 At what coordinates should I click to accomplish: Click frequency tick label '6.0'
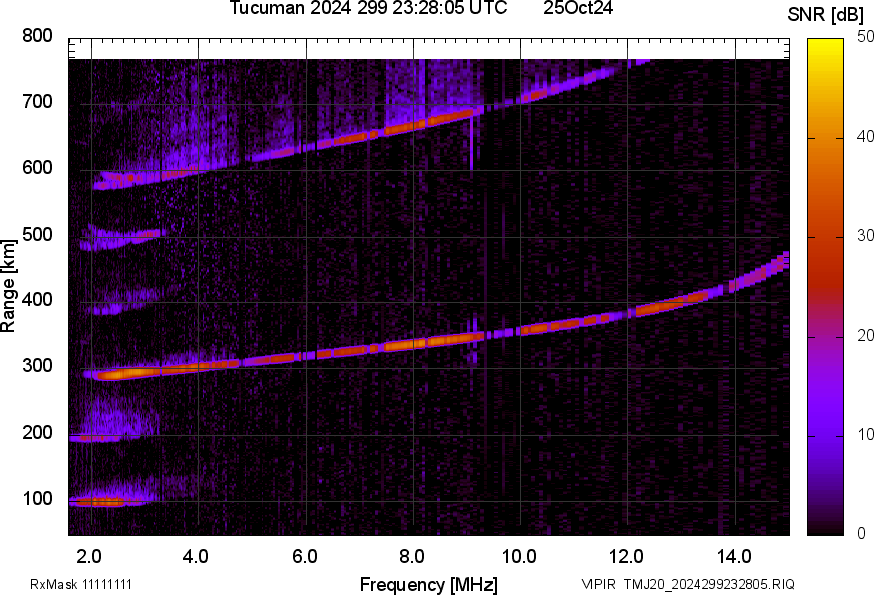click(304, 557)
